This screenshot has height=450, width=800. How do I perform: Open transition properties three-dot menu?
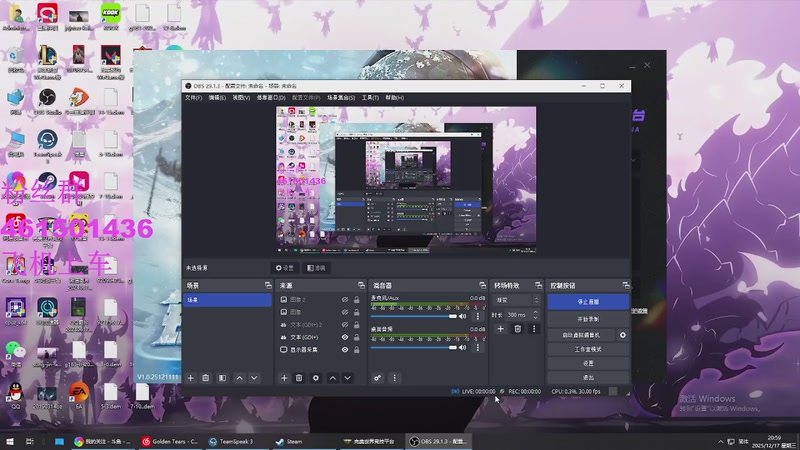tap(534, 329)
